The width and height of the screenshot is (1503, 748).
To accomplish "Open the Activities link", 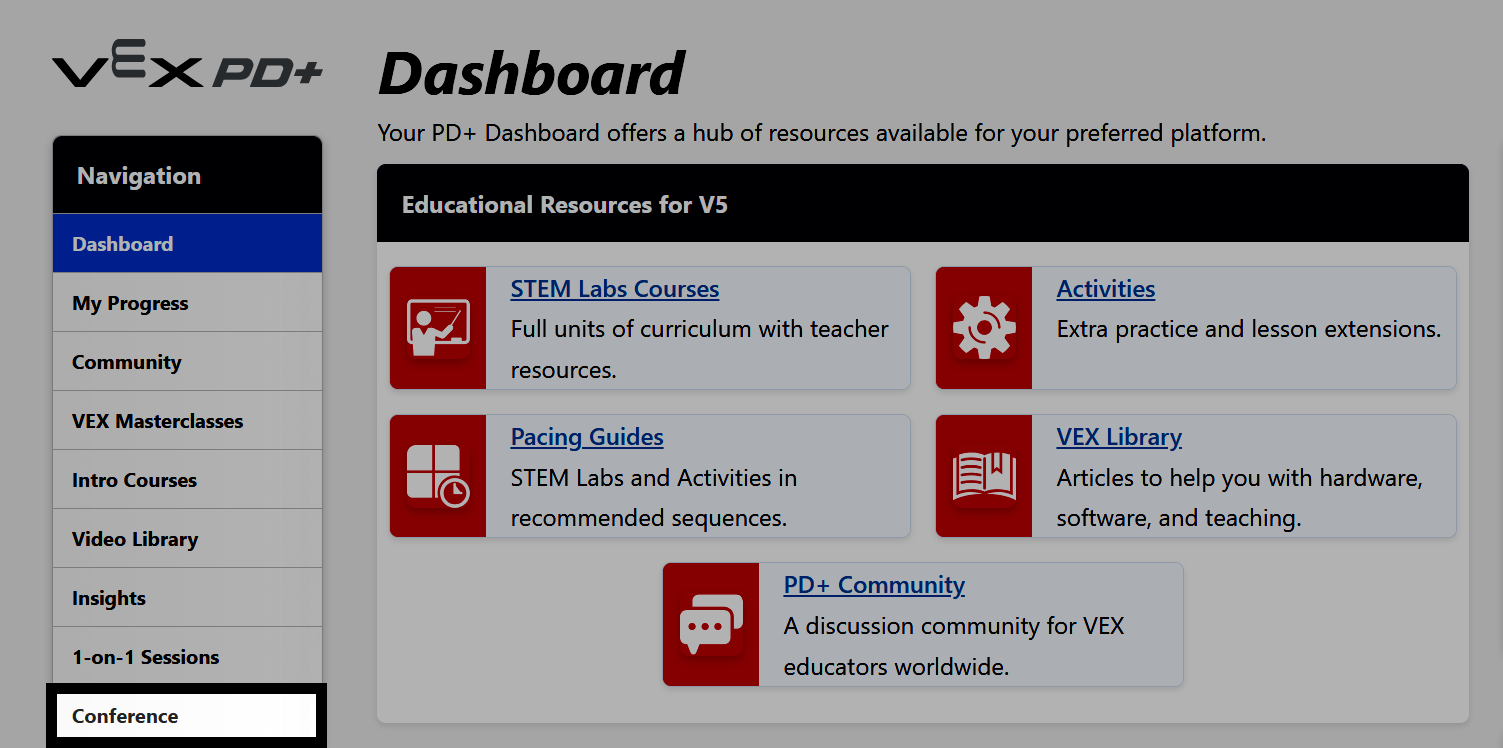I will point(1105,288).
